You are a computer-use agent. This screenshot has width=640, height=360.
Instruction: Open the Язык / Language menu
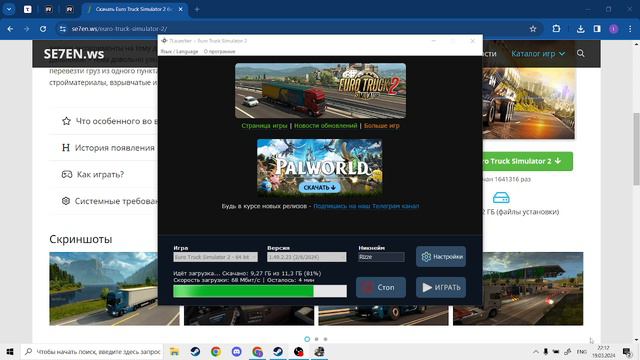pyautogui.click(x=179, y=51)
